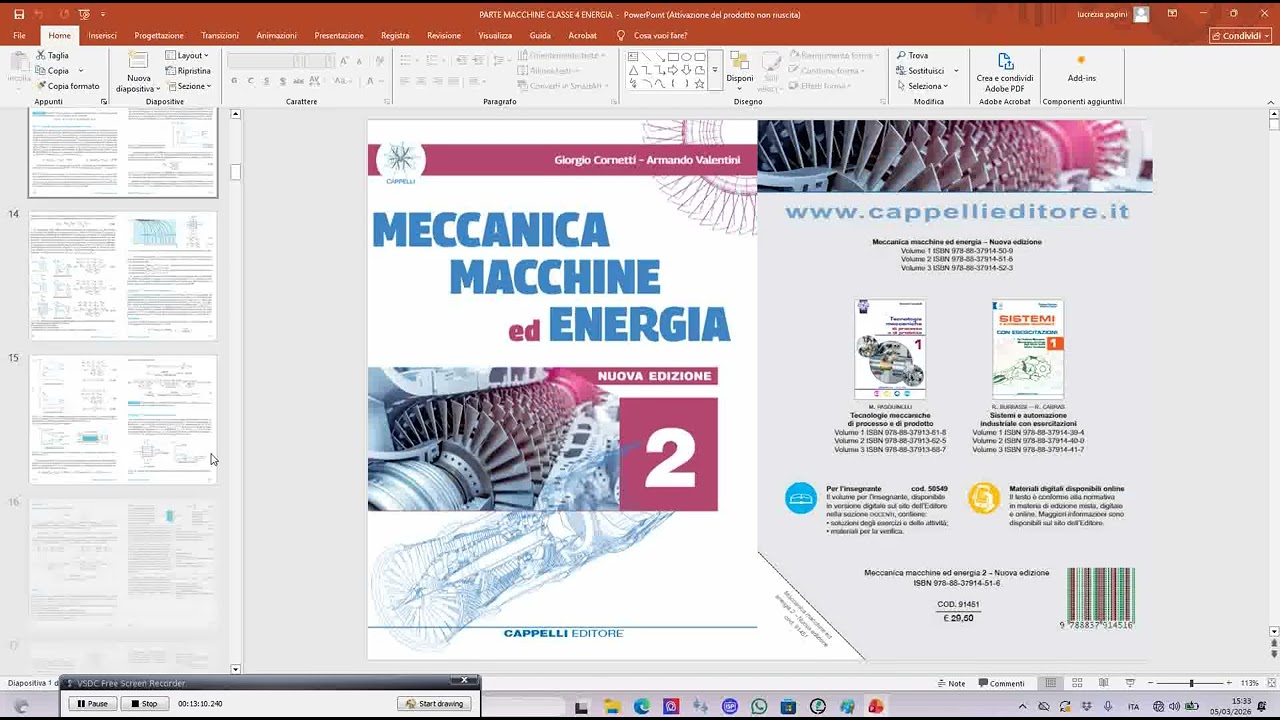Switch to the Progettazione tab
Screen dimensions: 1280x720
click(x=159, y=35)
